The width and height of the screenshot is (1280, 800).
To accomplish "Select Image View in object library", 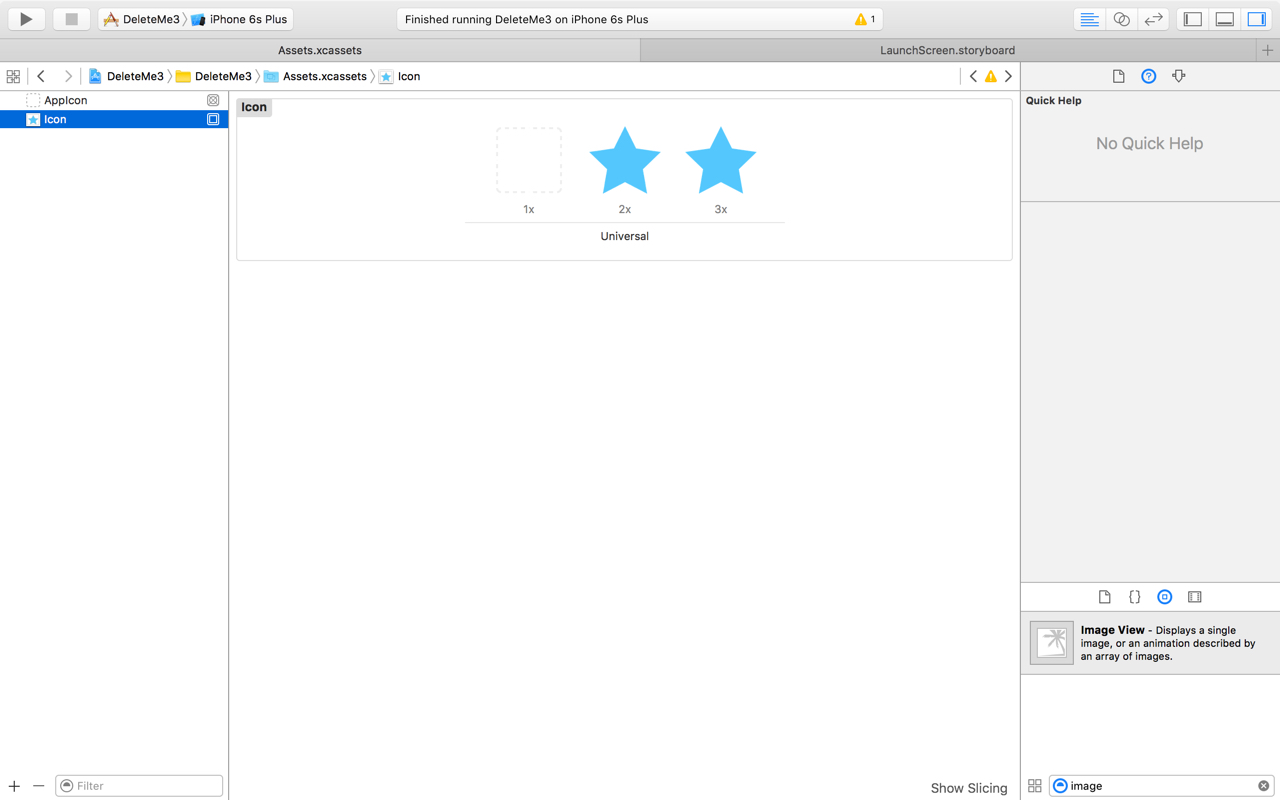I will [x=1150, y=643].
